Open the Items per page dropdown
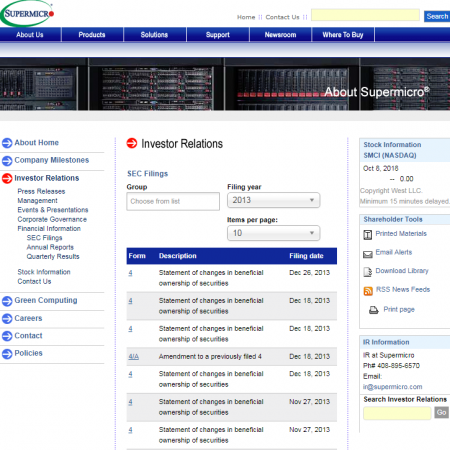450x450 pixels. [274, 233]
